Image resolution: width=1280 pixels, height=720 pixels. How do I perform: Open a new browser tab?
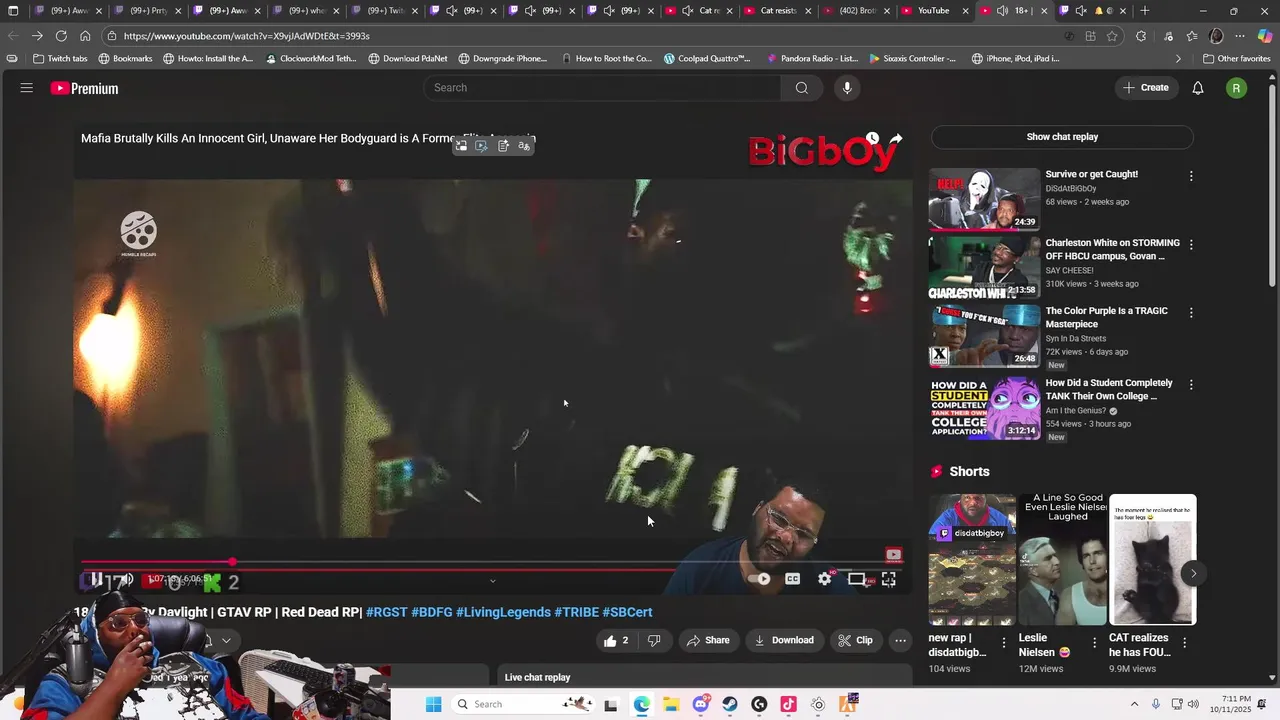(x=1145, y=11)
